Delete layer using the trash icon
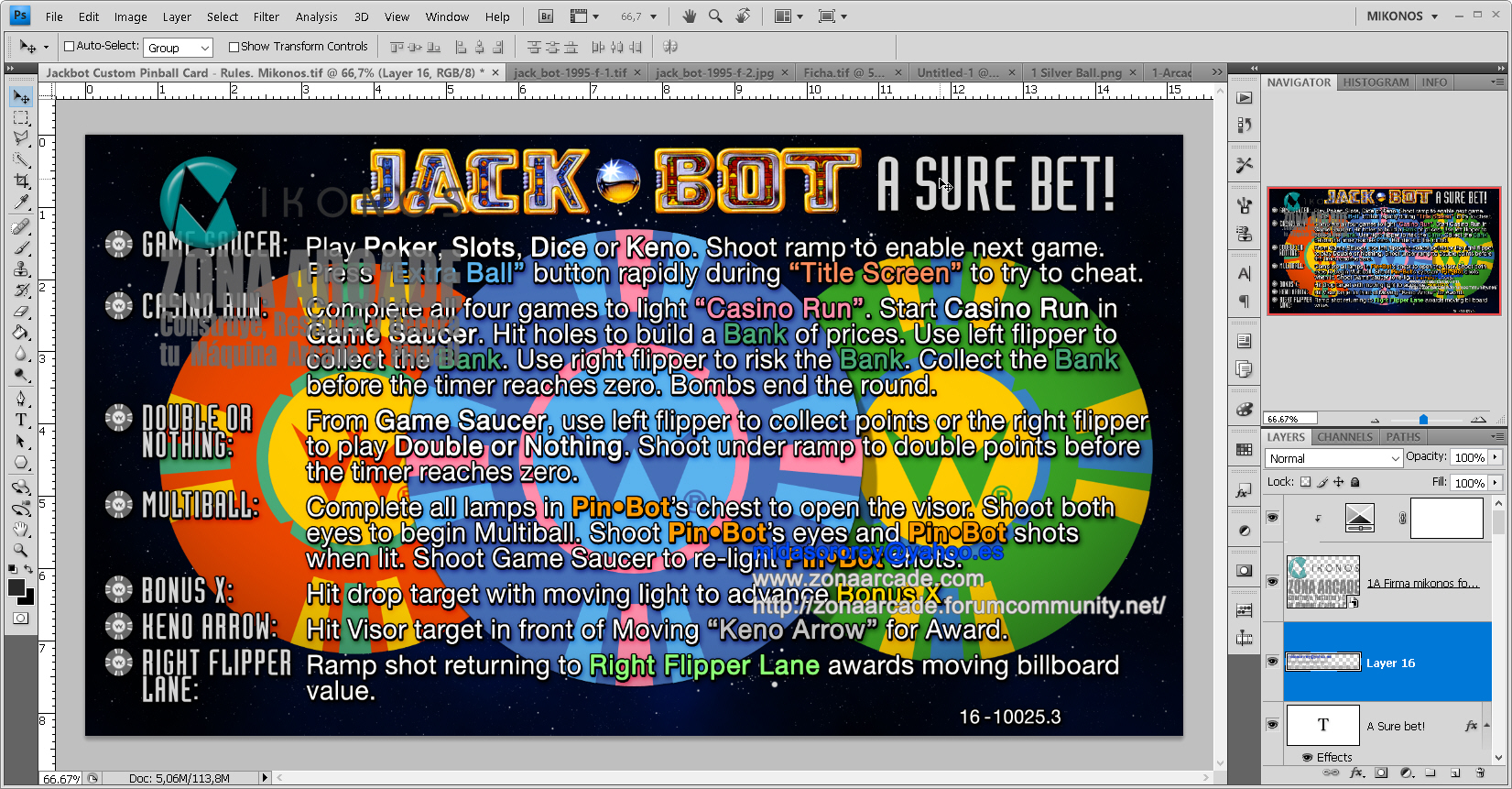 (1480, 773)
